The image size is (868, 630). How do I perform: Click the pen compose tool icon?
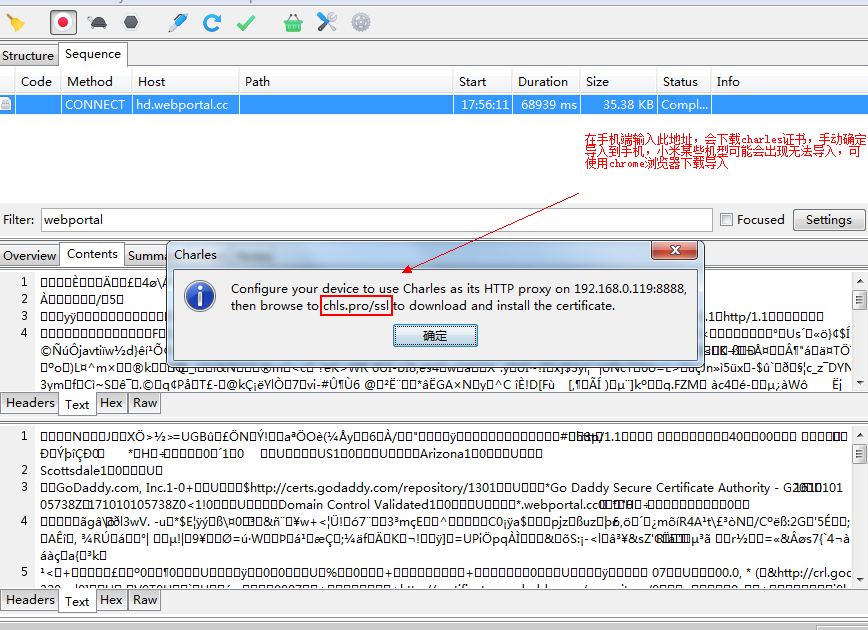click(178, 23)
